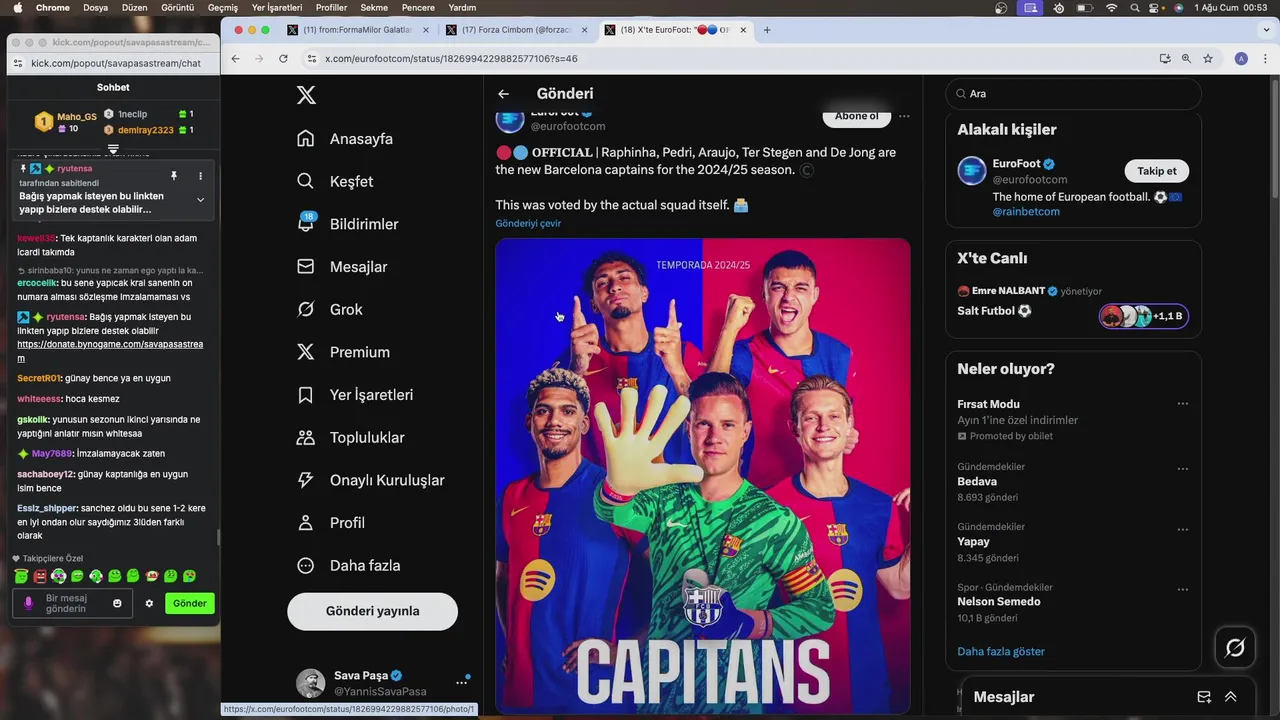Open Chrome zoom magnifier icon
Image resolution: width=1280 pixels, height=720 pixels.
[x=1187, y=59]
